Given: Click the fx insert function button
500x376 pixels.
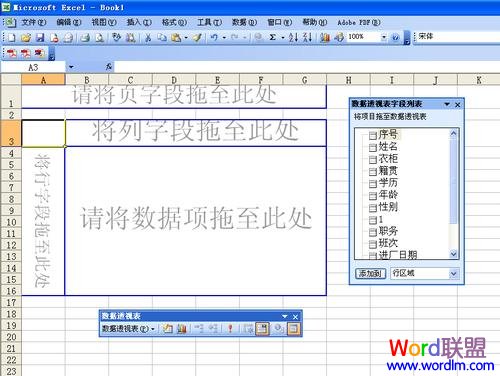Looking at the screenshot, I should click(x=109, y=67).
